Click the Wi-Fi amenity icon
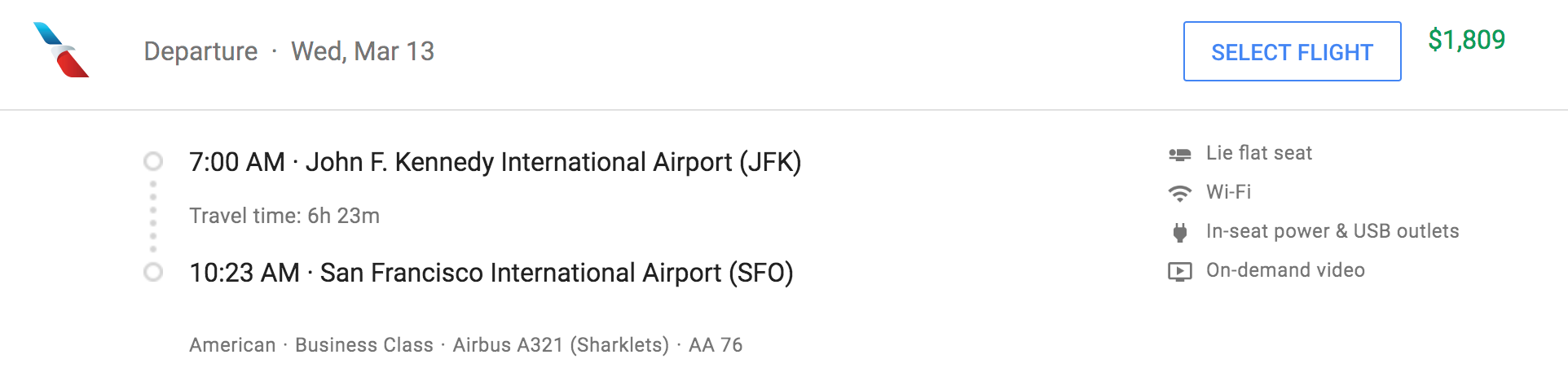 (x=1179, y=193)
